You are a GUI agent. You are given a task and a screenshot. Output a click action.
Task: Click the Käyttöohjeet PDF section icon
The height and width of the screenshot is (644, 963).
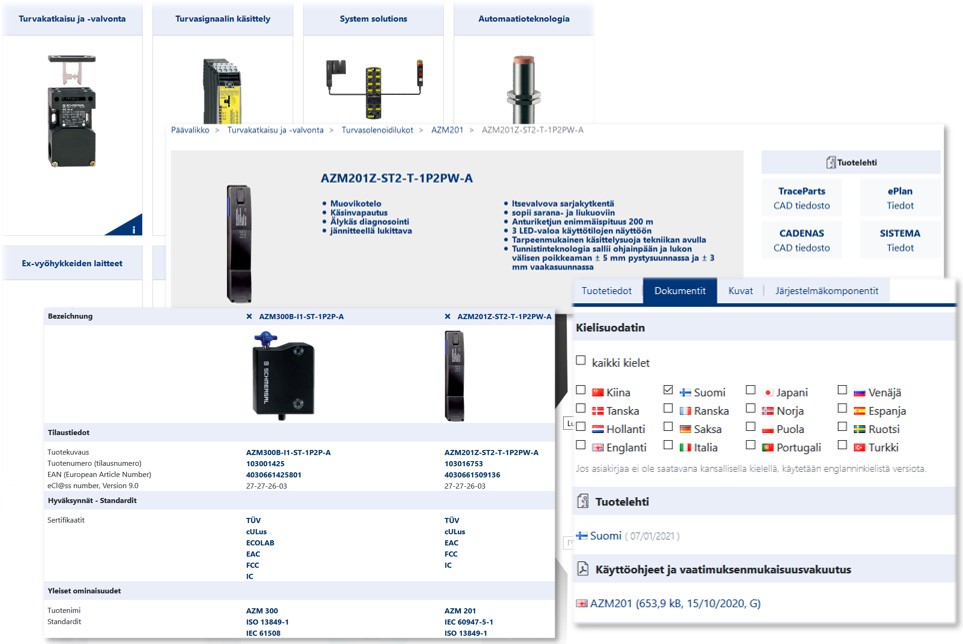pos(583,569)
